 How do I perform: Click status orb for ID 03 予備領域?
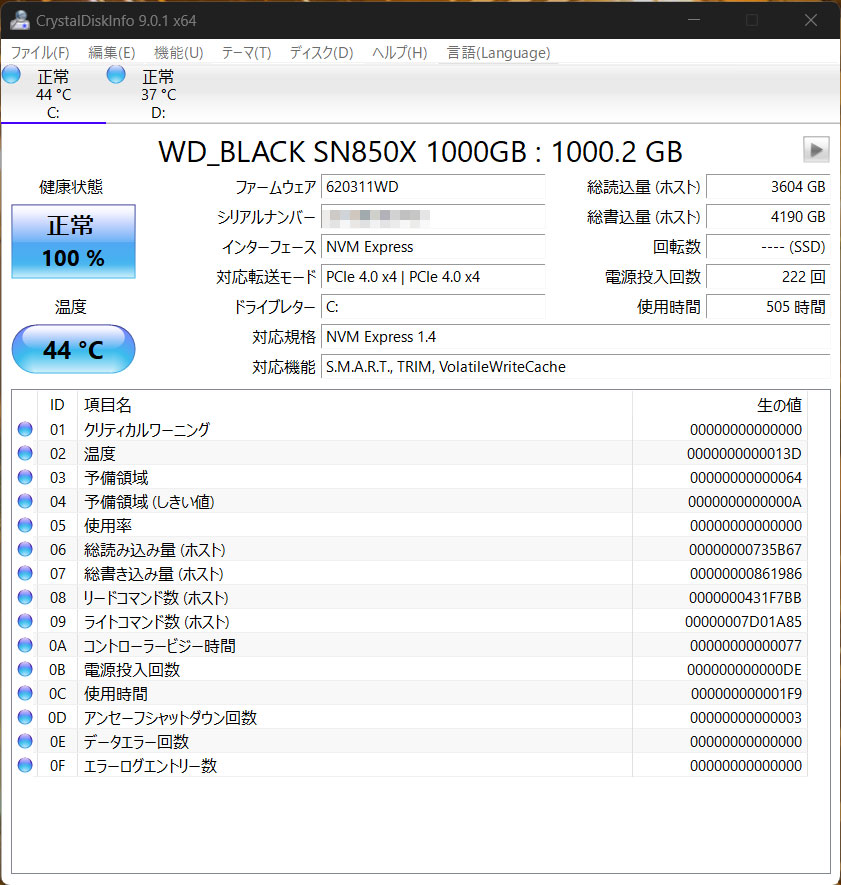coord(25,477)
